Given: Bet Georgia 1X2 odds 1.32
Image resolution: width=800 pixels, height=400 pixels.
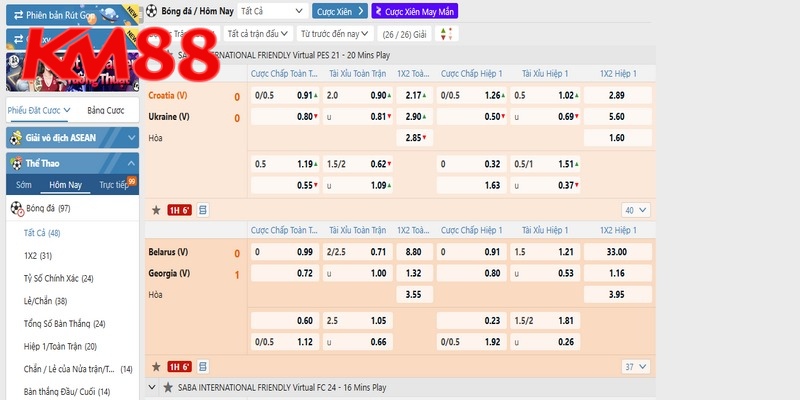Looking at the screenshot, I should 414,273.
